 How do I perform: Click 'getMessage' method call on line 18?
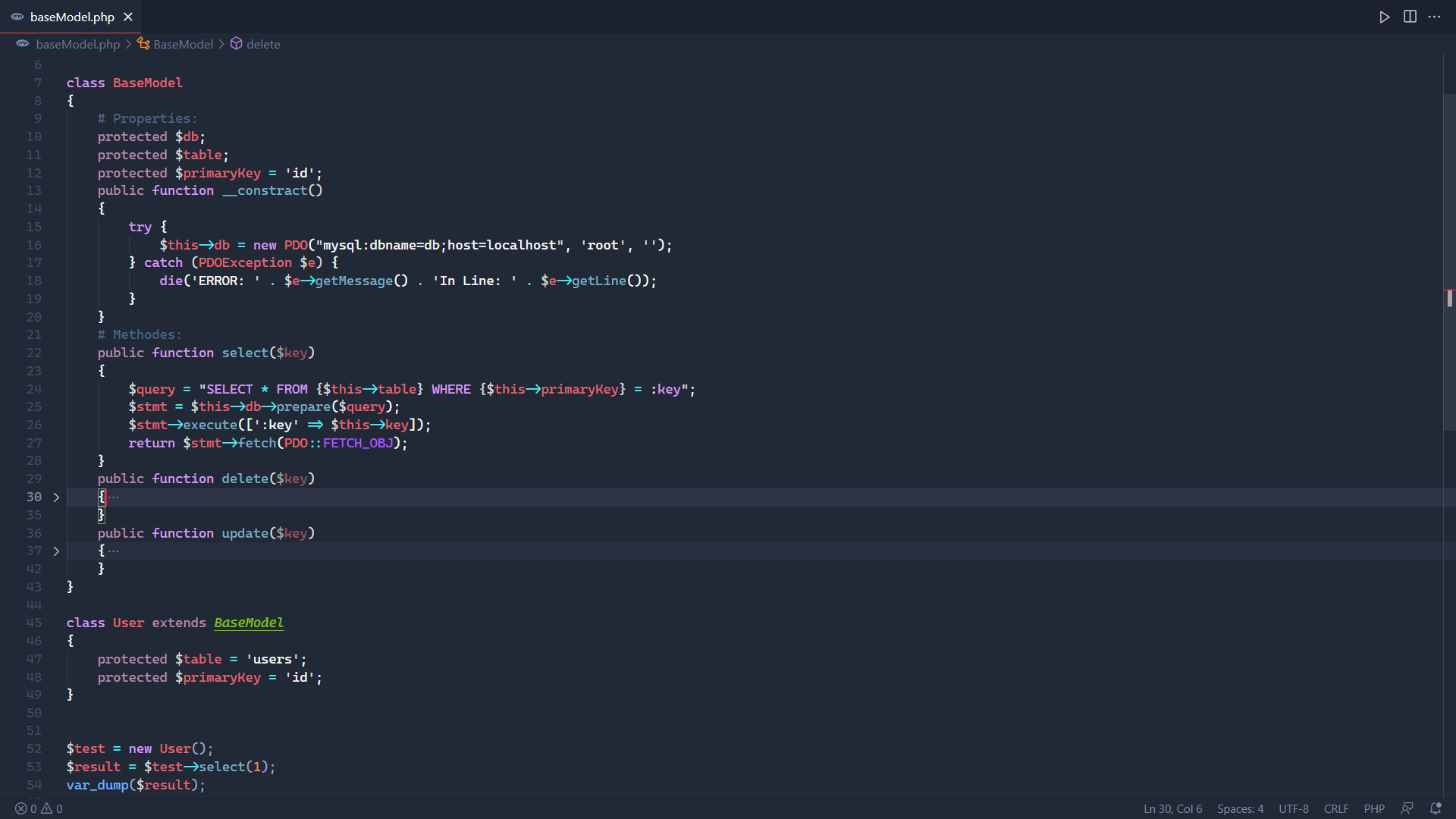[354, 281]
